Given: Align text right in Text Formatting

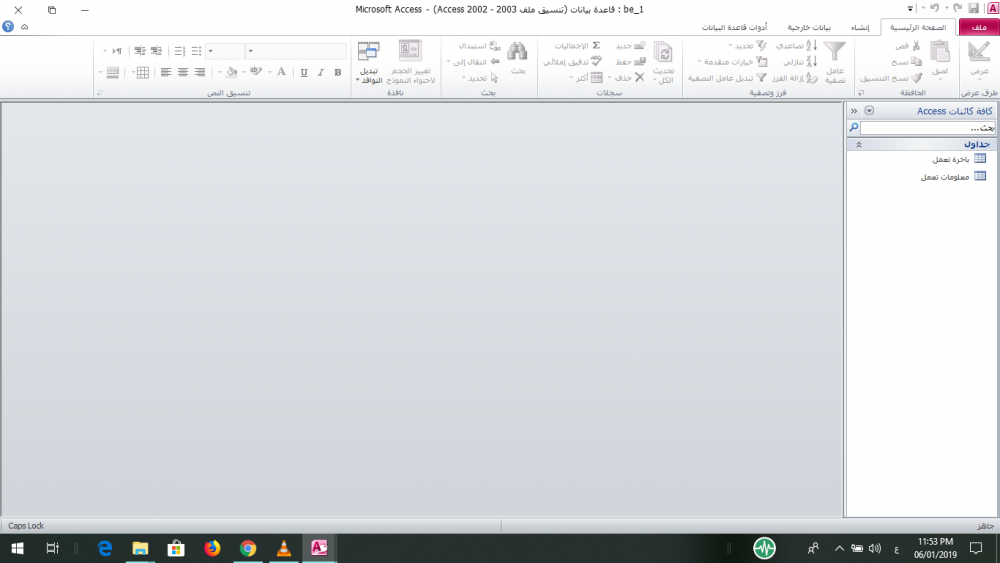Looking at the screenshot, I should [200, 72].
